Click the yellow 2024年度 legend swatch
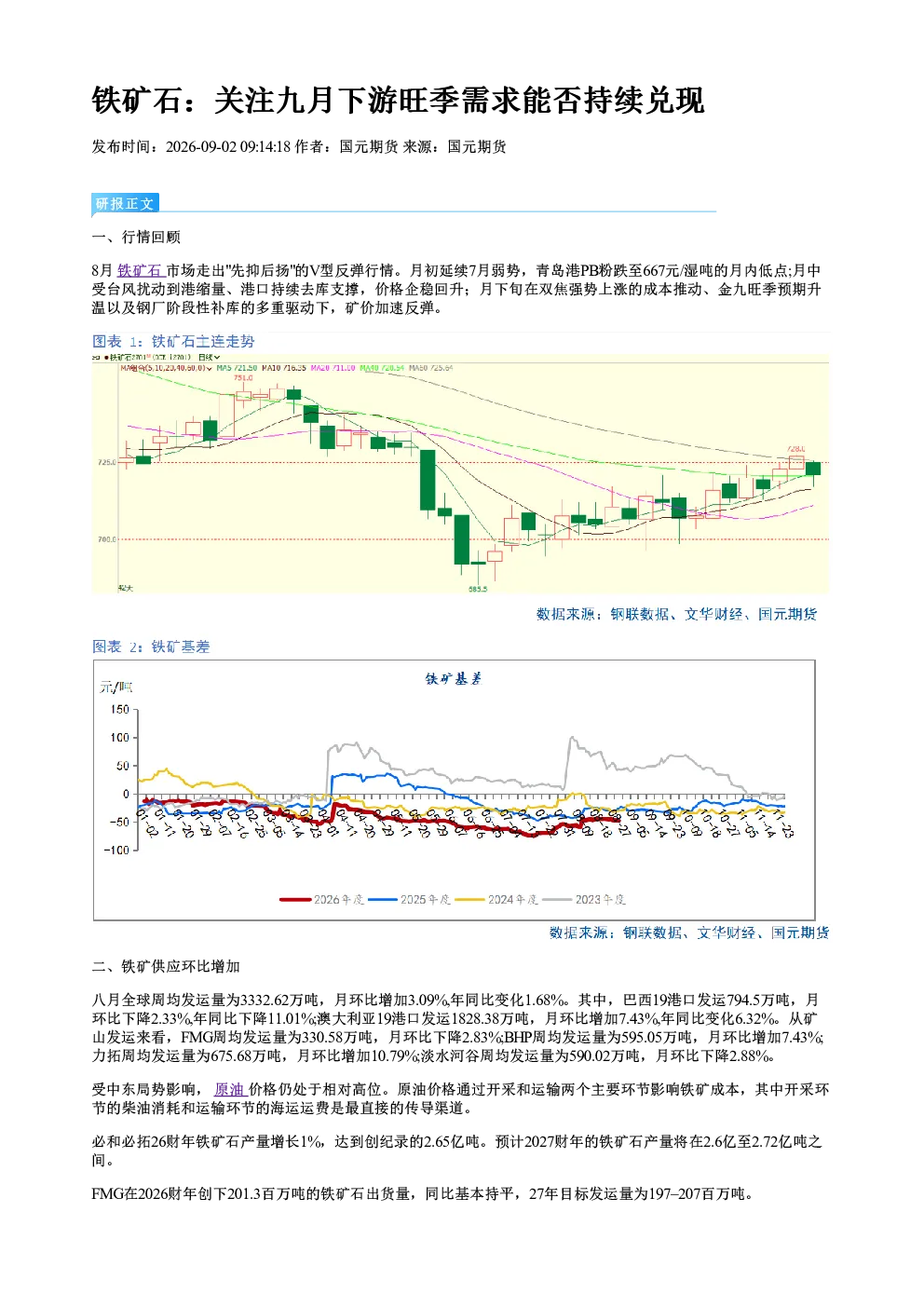Screen dimensions: 924x1307 click(469, 899)
